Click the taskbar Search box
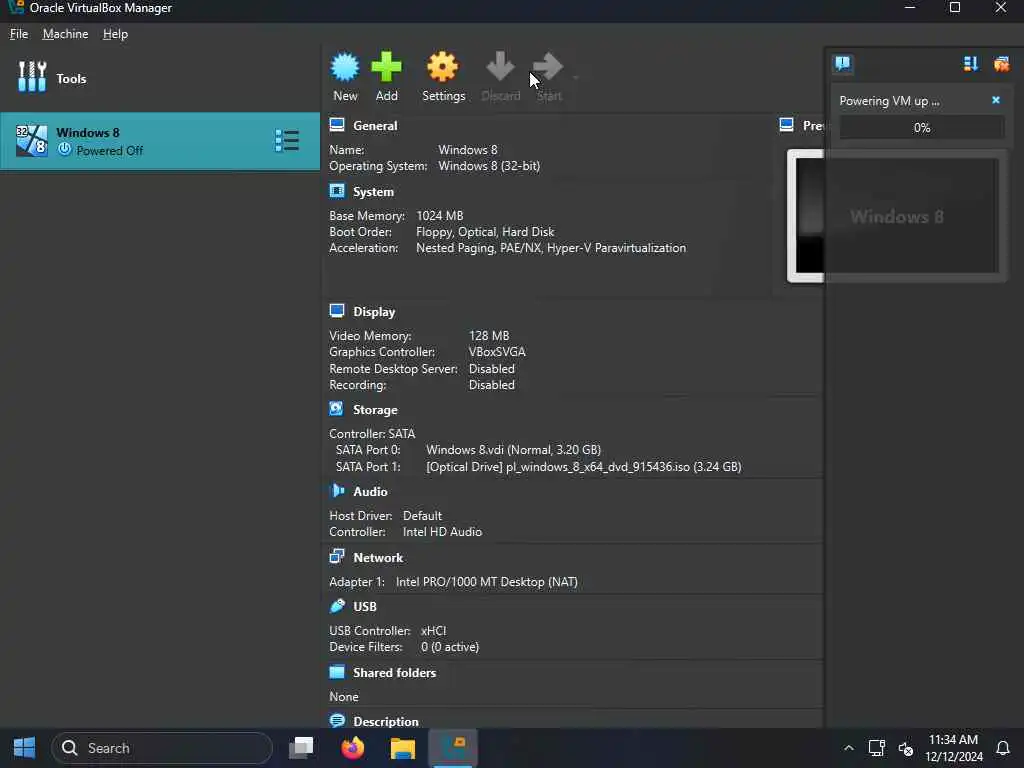Screen dimensions: 1024x768 pyautogui.click(x=161, y=748)
